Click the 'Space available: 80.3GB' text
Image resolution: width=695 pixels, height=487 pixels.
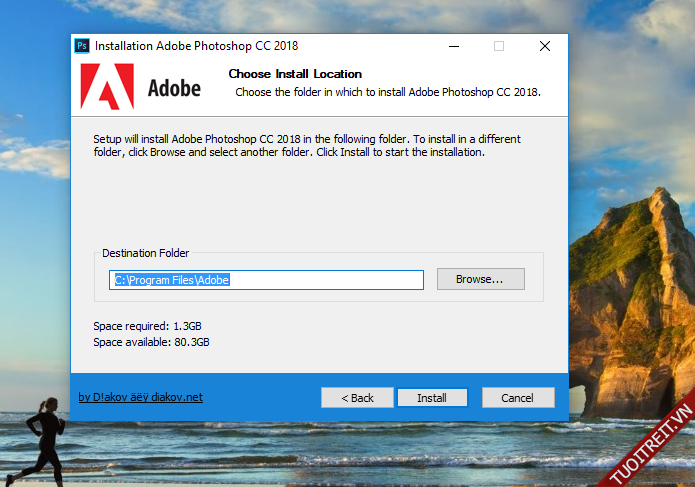[x=151, y=342]
